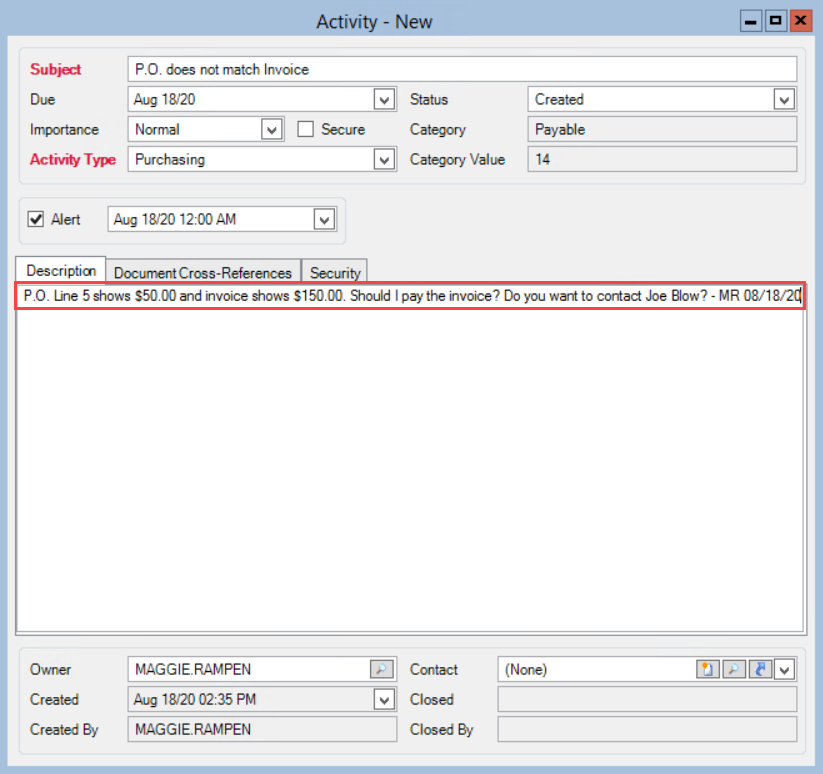Click the Contact label
The image size is (823, 774).
(434, 670)
